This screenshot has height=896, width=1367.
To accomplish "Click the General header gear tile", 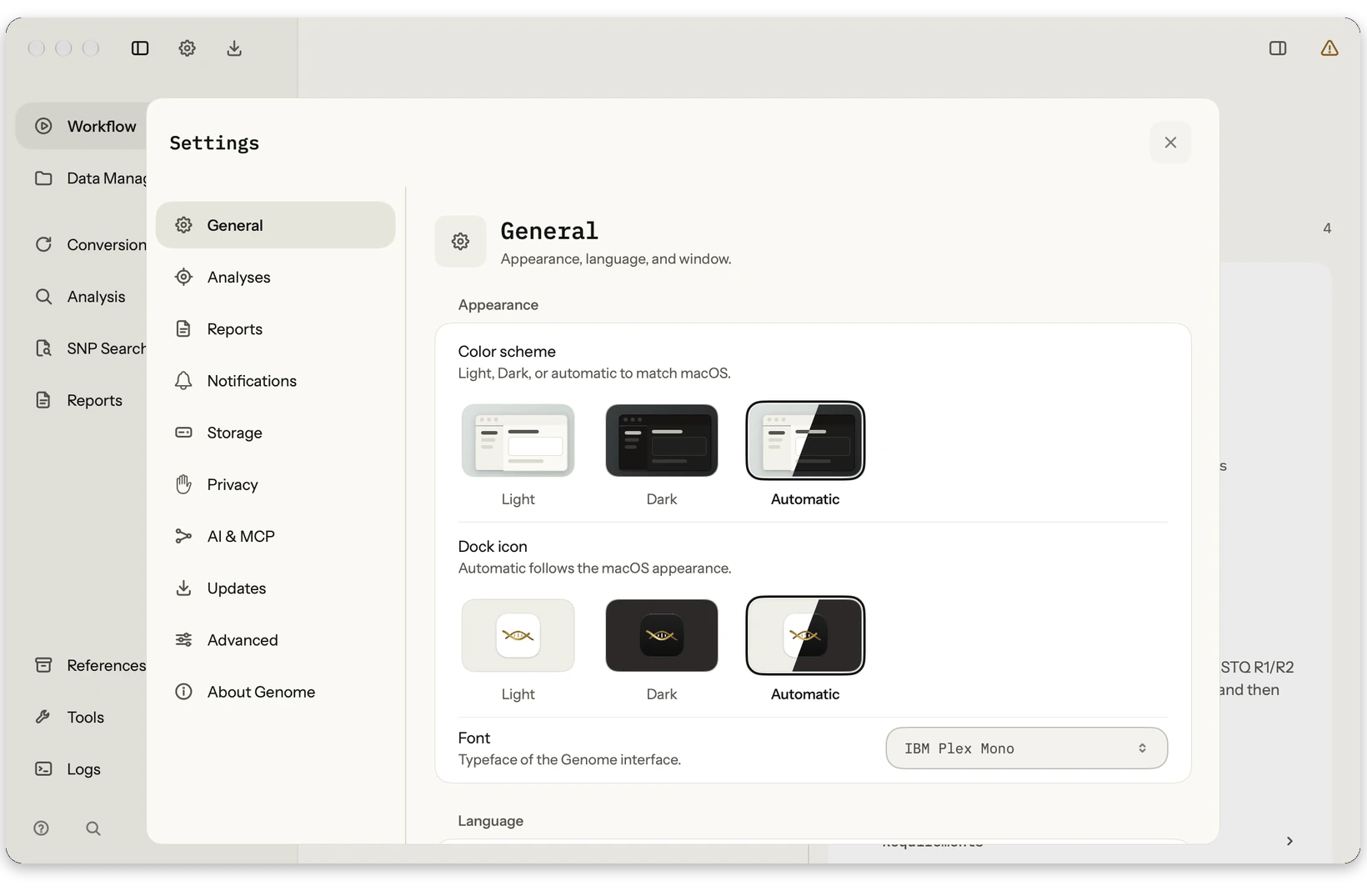I will (x=460, y=242).
